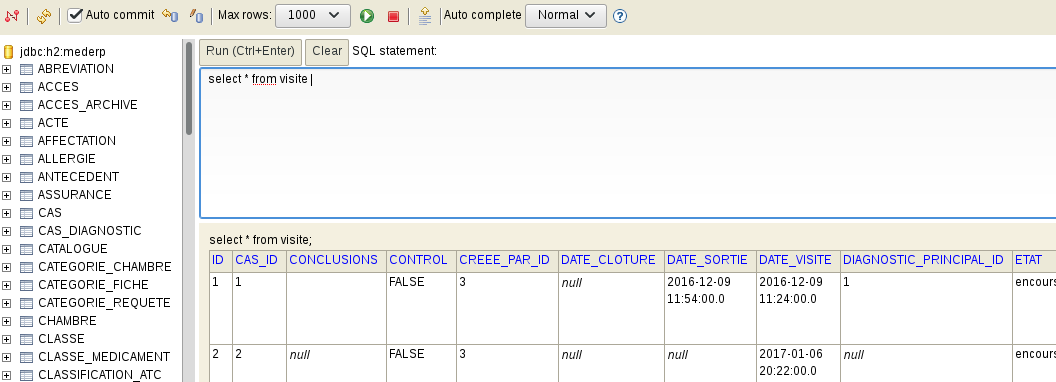
Task: Stop the query with the red square icon
Action: (394, 16)
